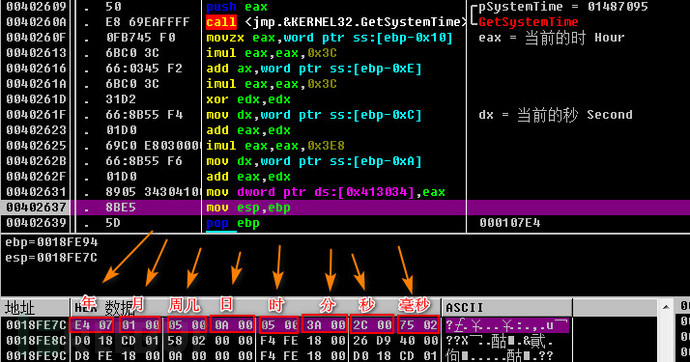Click the 'eax = 当前的时 Hour' comment

(x=551, y=38)
